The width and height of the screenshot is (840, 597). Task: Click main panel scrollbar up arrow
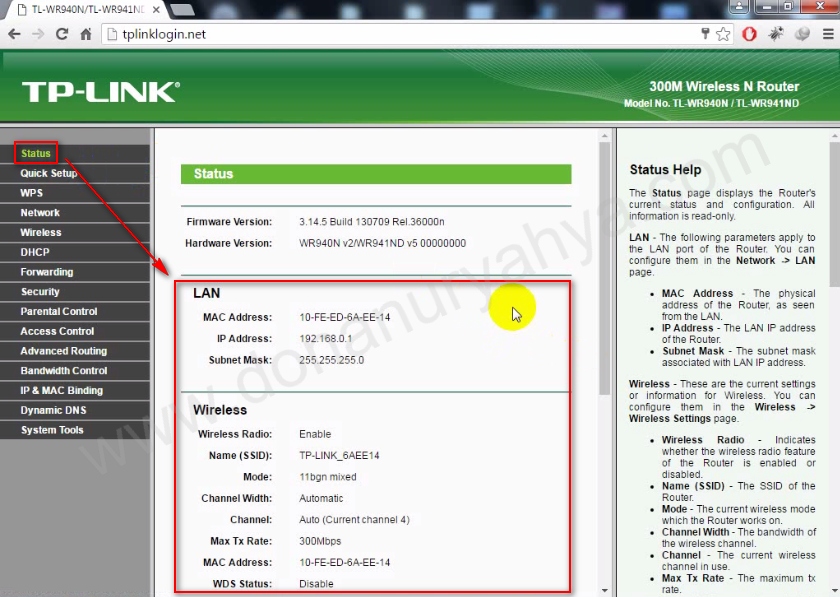604,136
